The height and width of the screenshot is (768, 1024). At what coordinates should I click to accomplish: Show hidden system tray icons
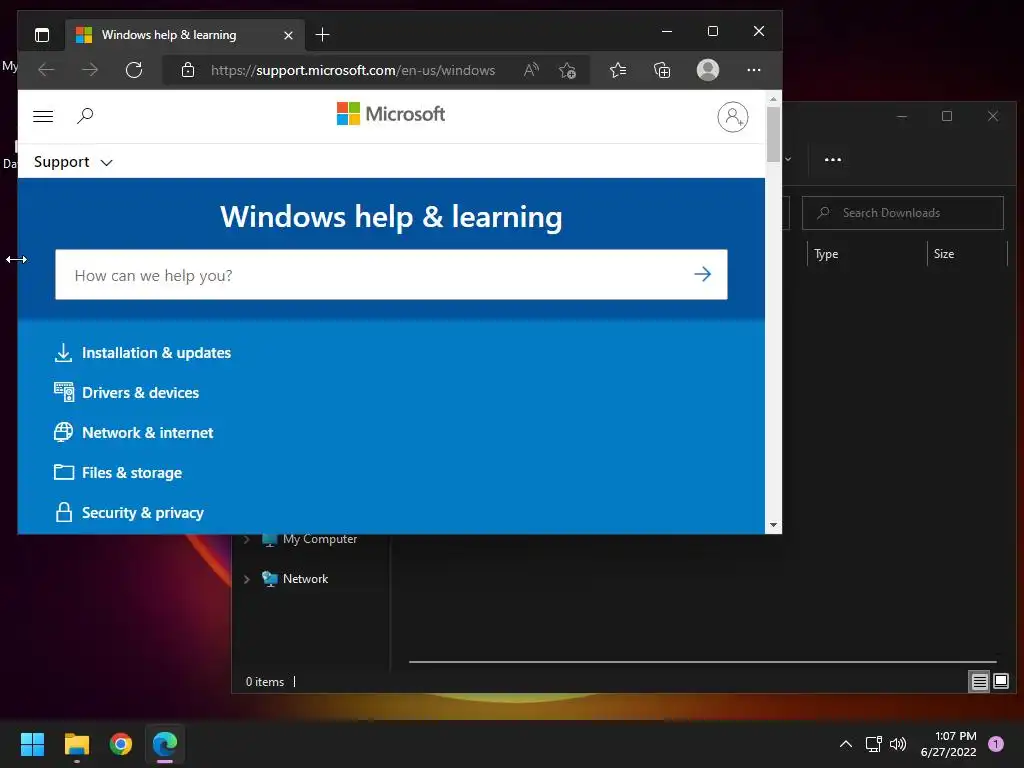click(846, 744)
